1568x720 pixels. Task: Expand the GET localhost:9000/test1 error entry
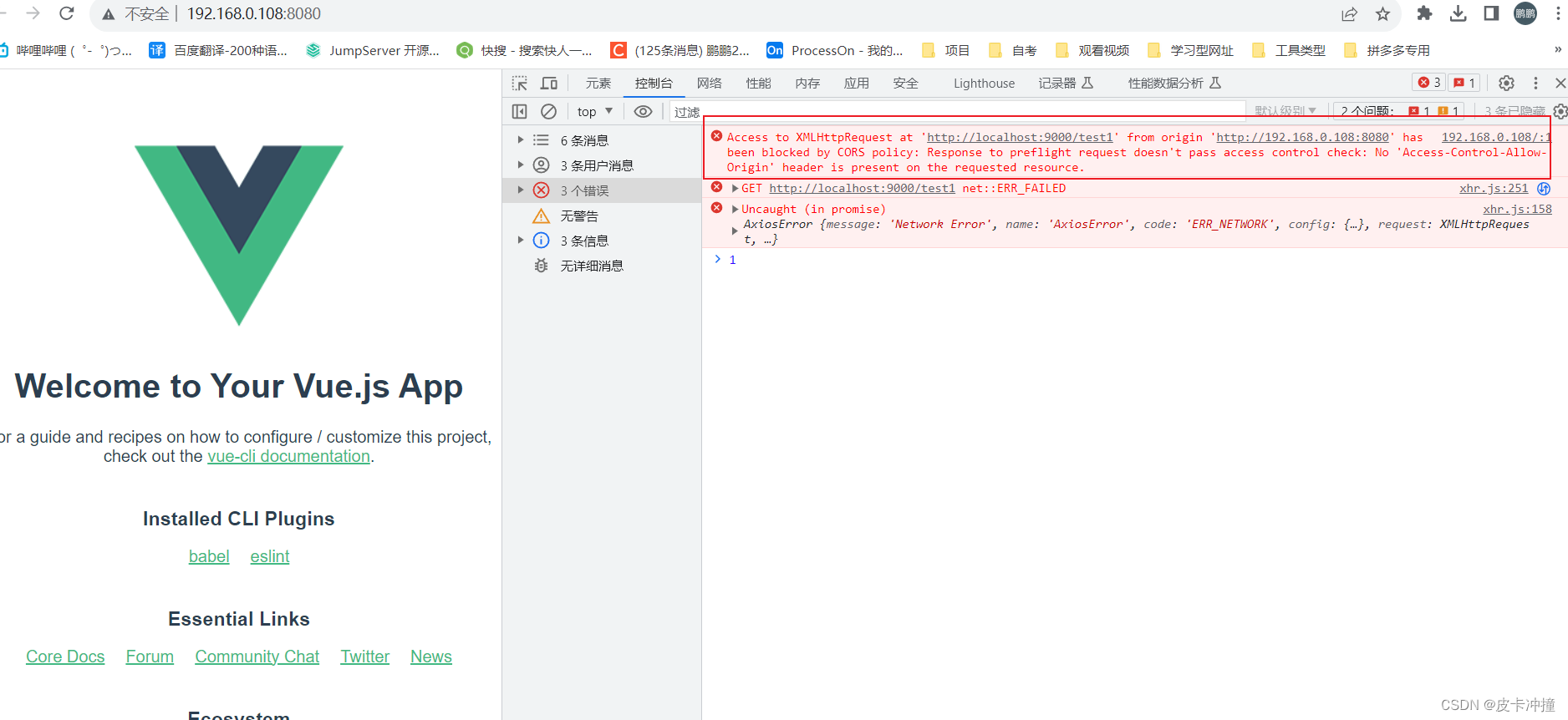[x=735, y=189]
